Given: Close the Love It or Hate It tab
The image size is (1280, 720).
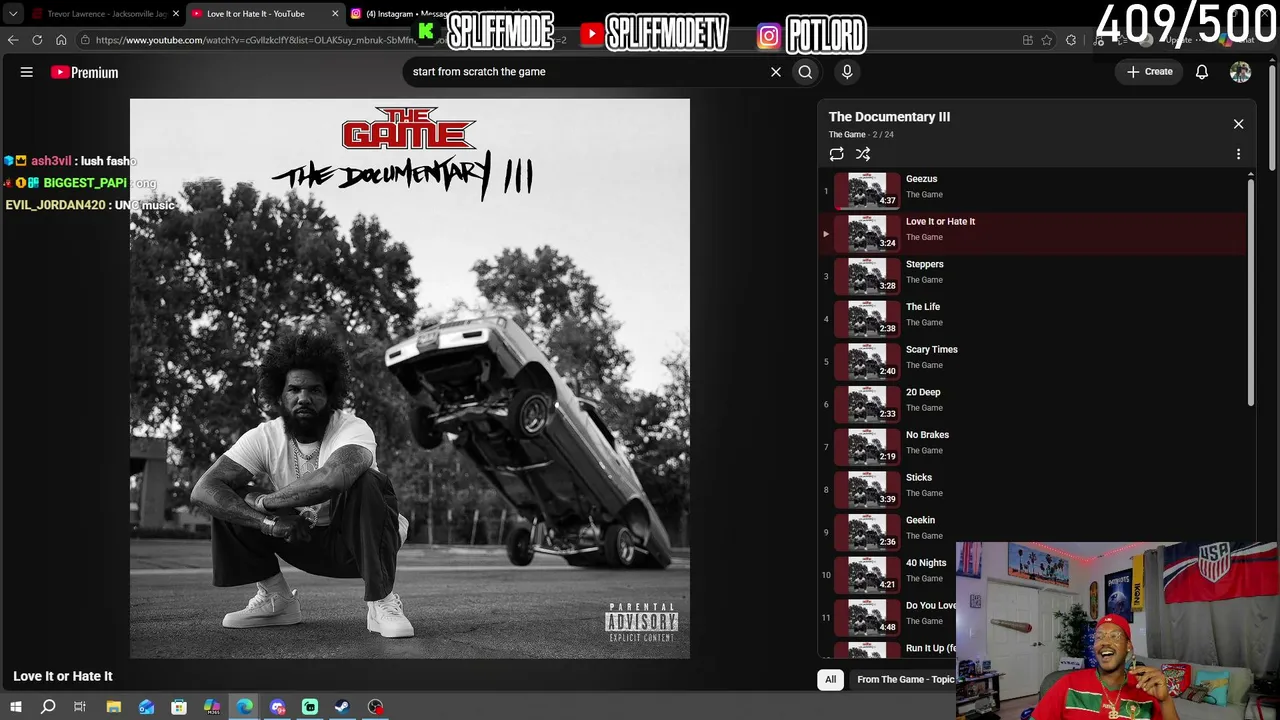Looking at the screenshot, I should pos(335,14).
